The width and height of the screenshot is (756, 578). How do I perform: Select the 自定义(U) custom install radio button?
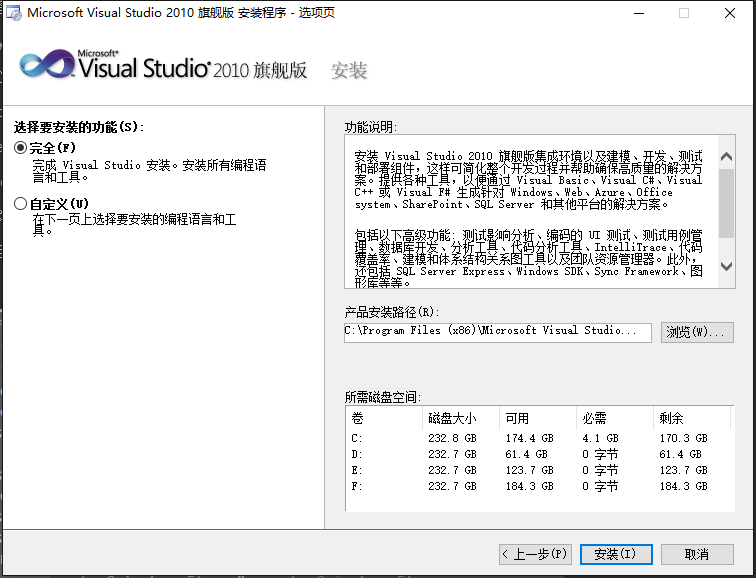[x=20, y=203]
